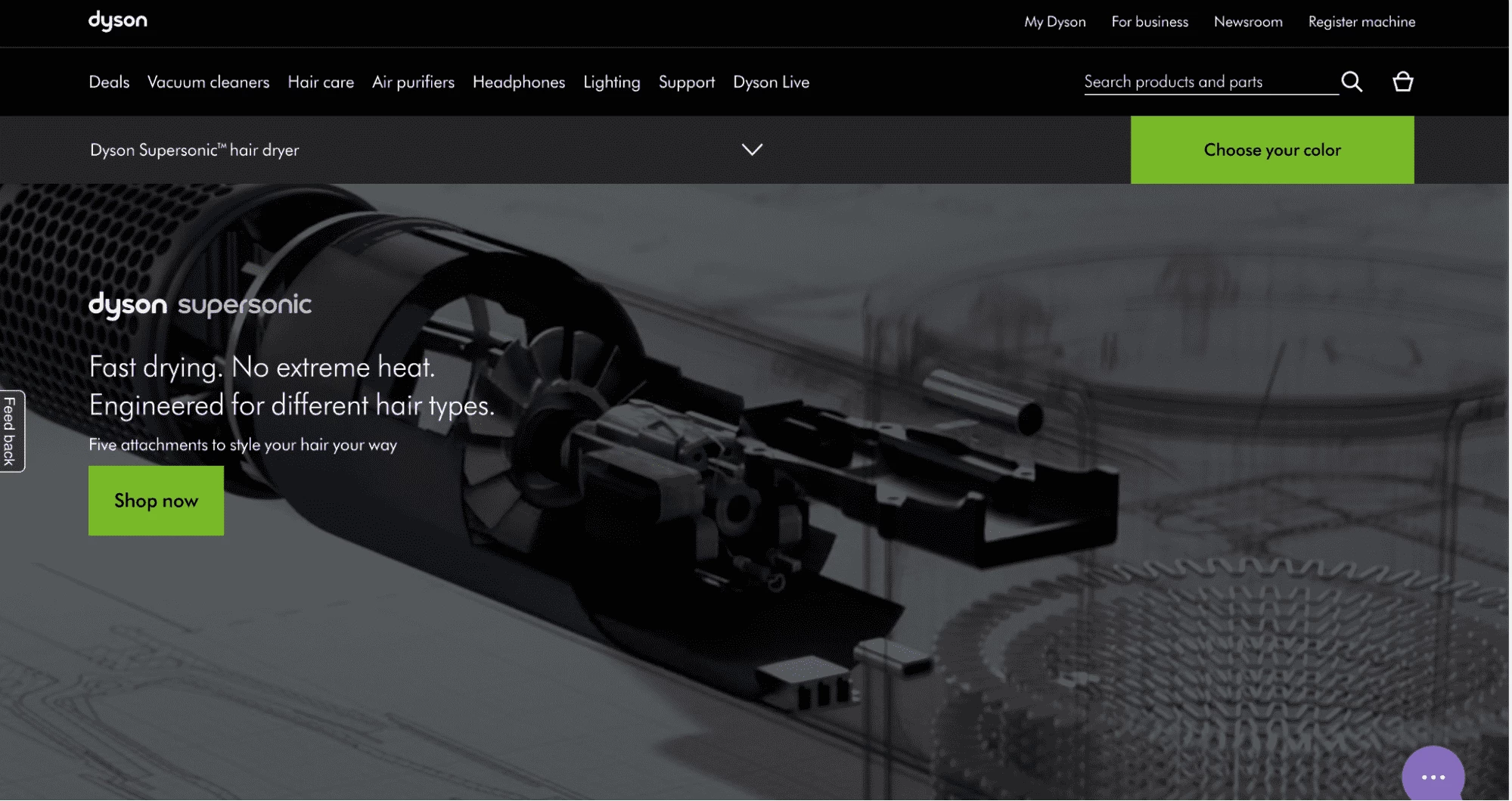Open the Headphones menu

click(x=519, y=82)
